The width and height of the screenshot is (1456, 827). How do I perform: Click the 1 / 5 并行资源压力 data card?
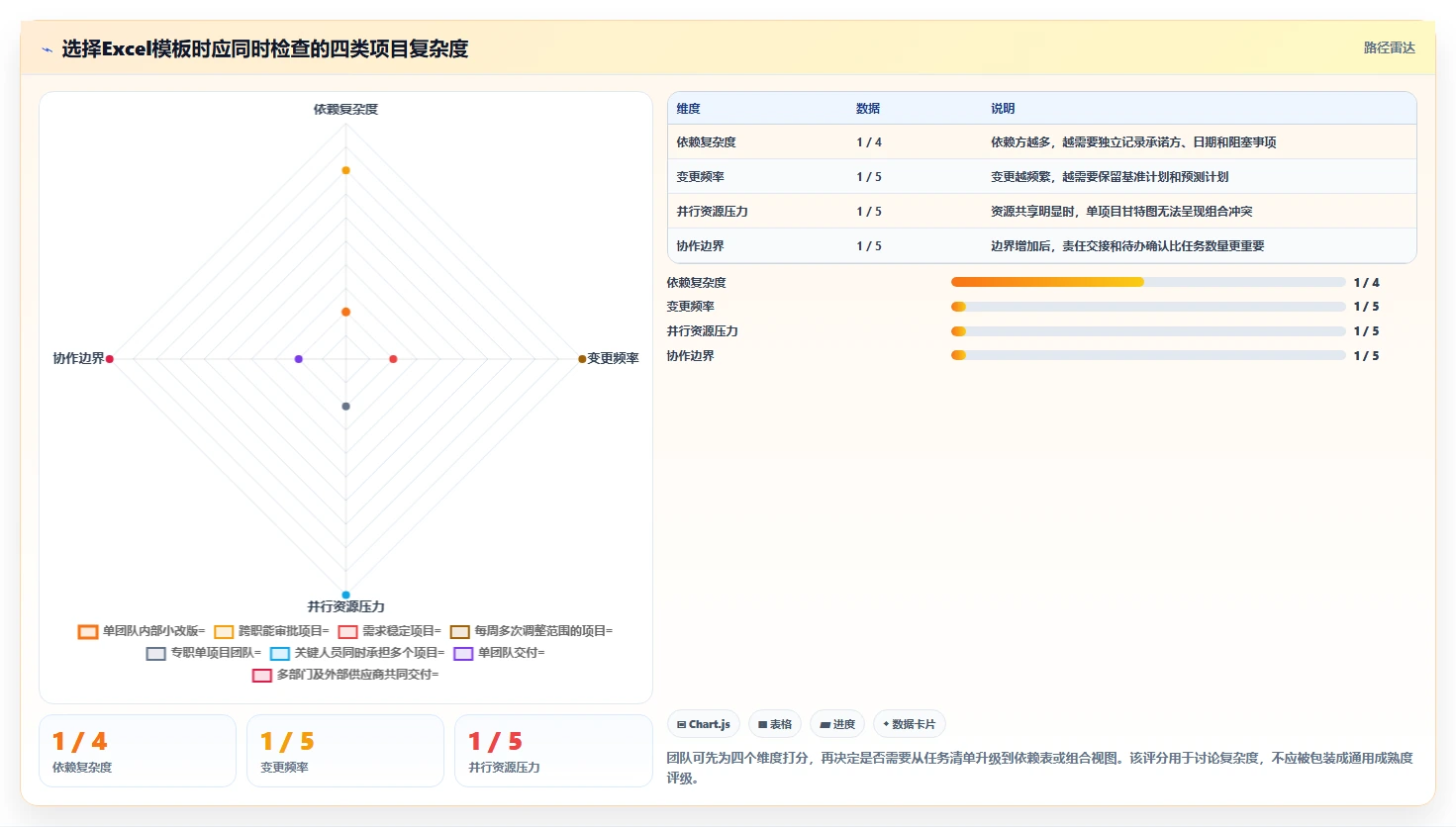(x=553, y=751)
